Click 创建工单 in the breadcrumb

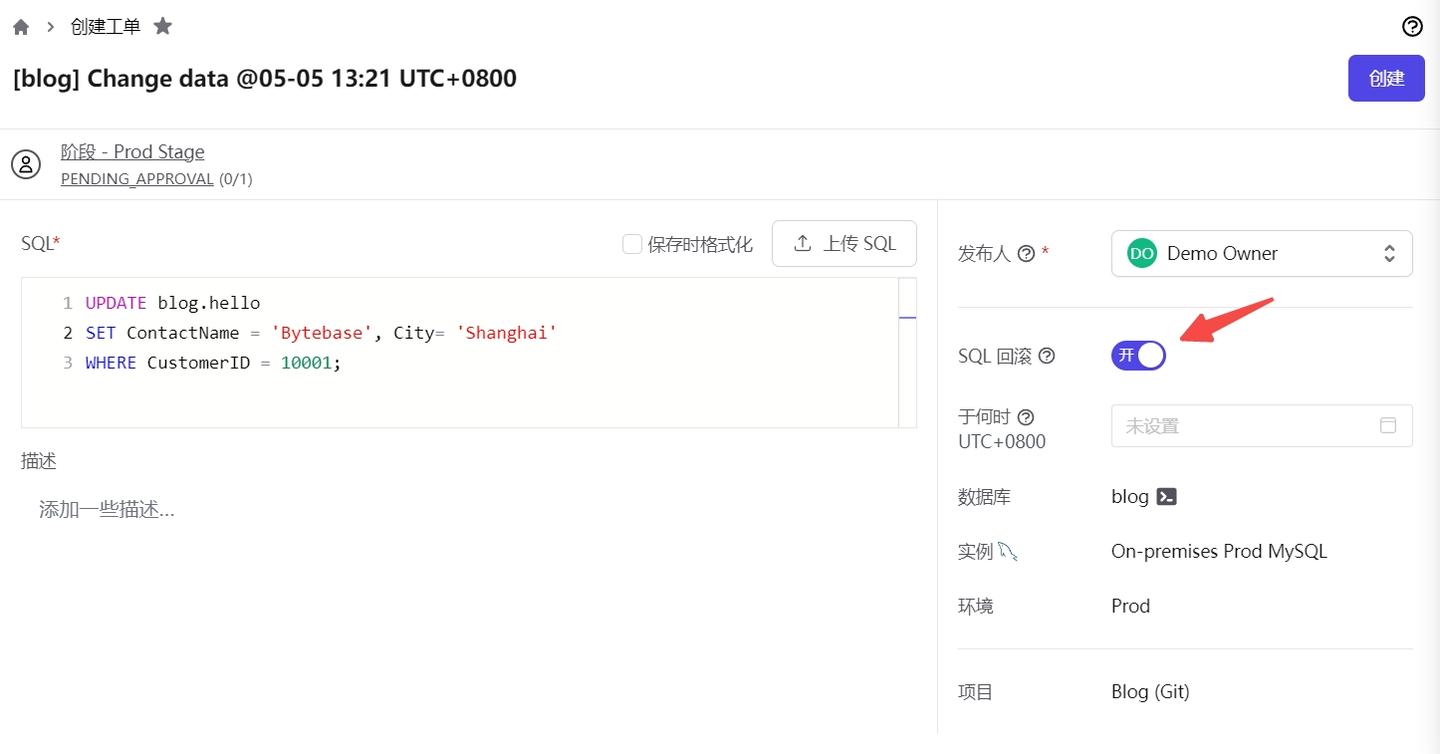[x=105, y=27]
